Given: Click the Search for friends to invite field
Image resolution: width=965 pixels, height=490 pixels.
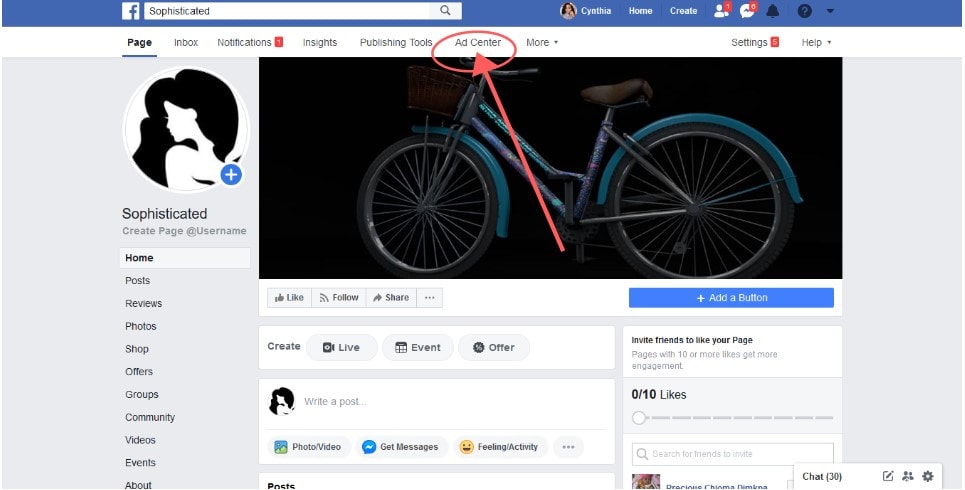Looking at the screenshot, I should 732,454.
